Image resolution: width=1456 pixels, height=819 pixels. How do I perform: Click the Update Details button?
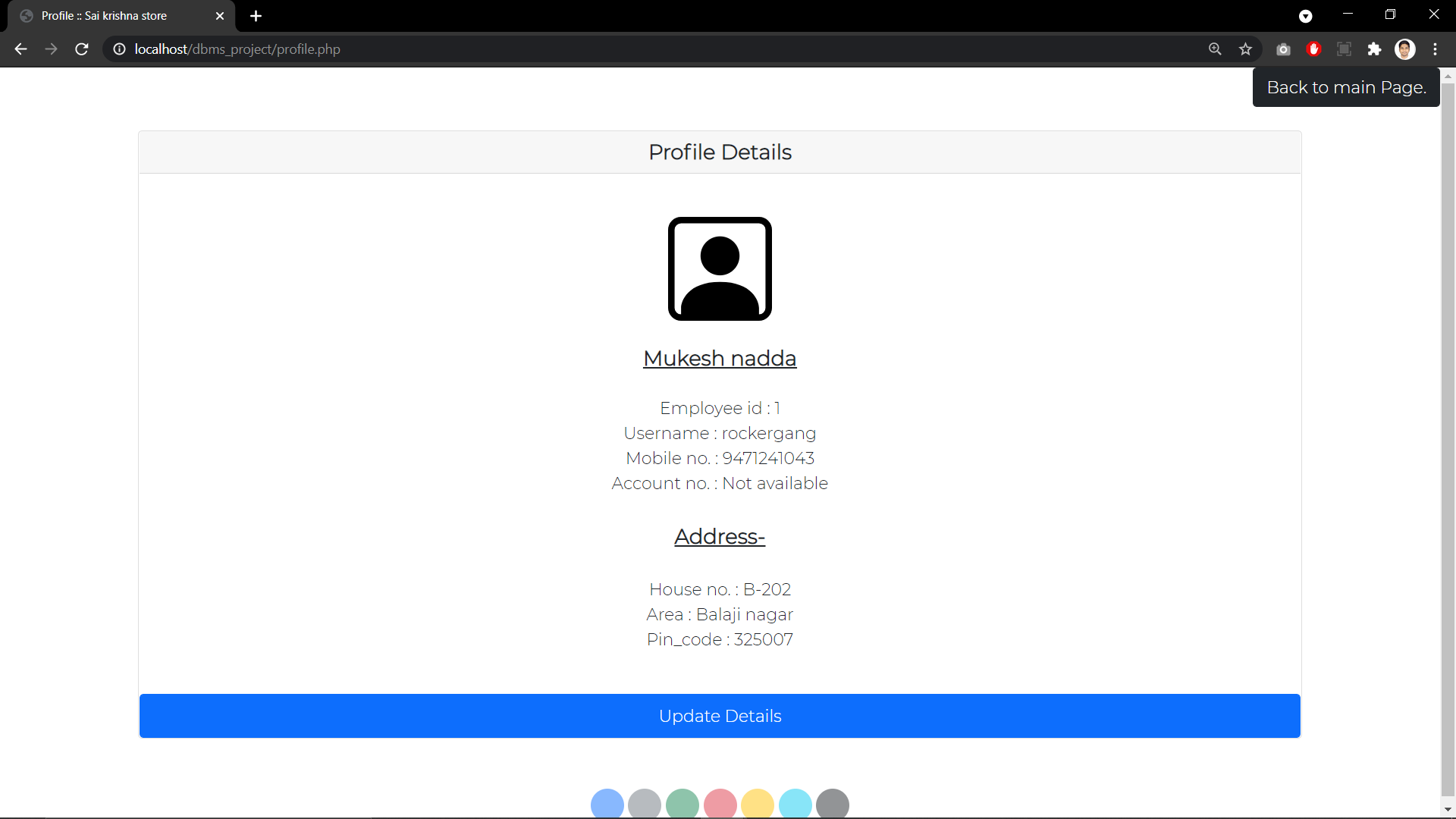720,716
